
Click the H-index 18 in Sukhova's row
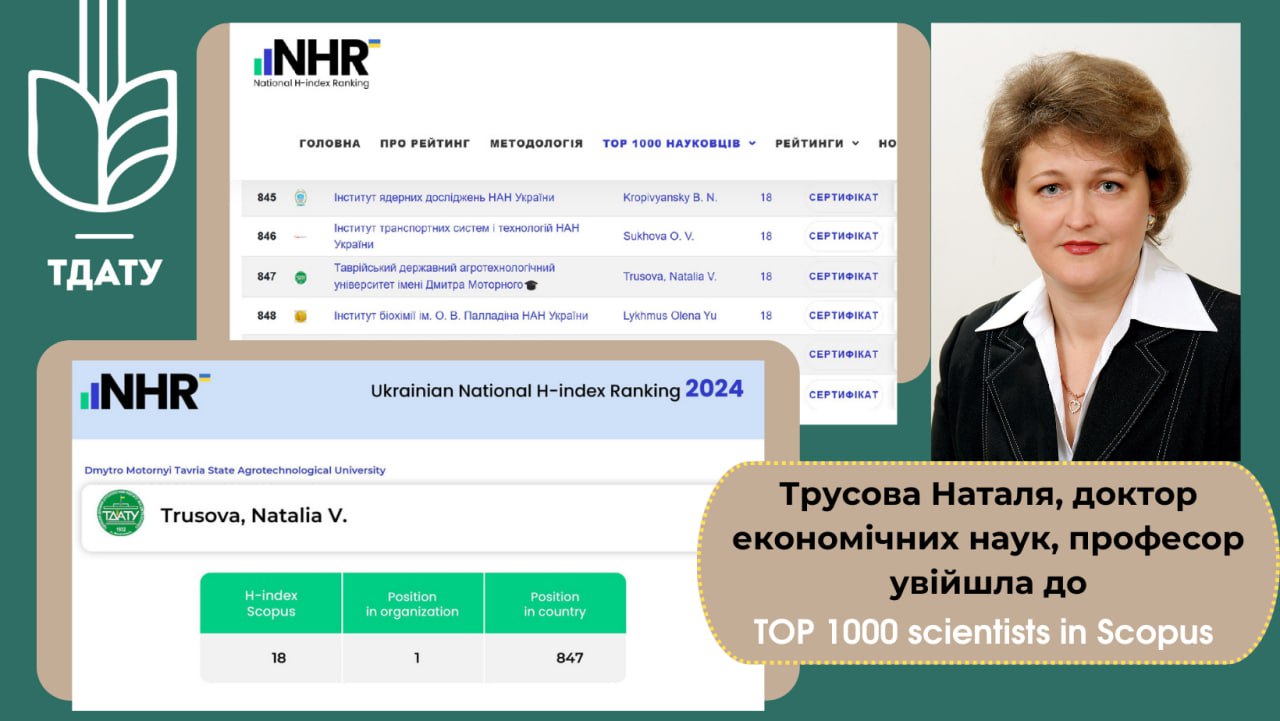pyautogui.click(x=766, y=237)
